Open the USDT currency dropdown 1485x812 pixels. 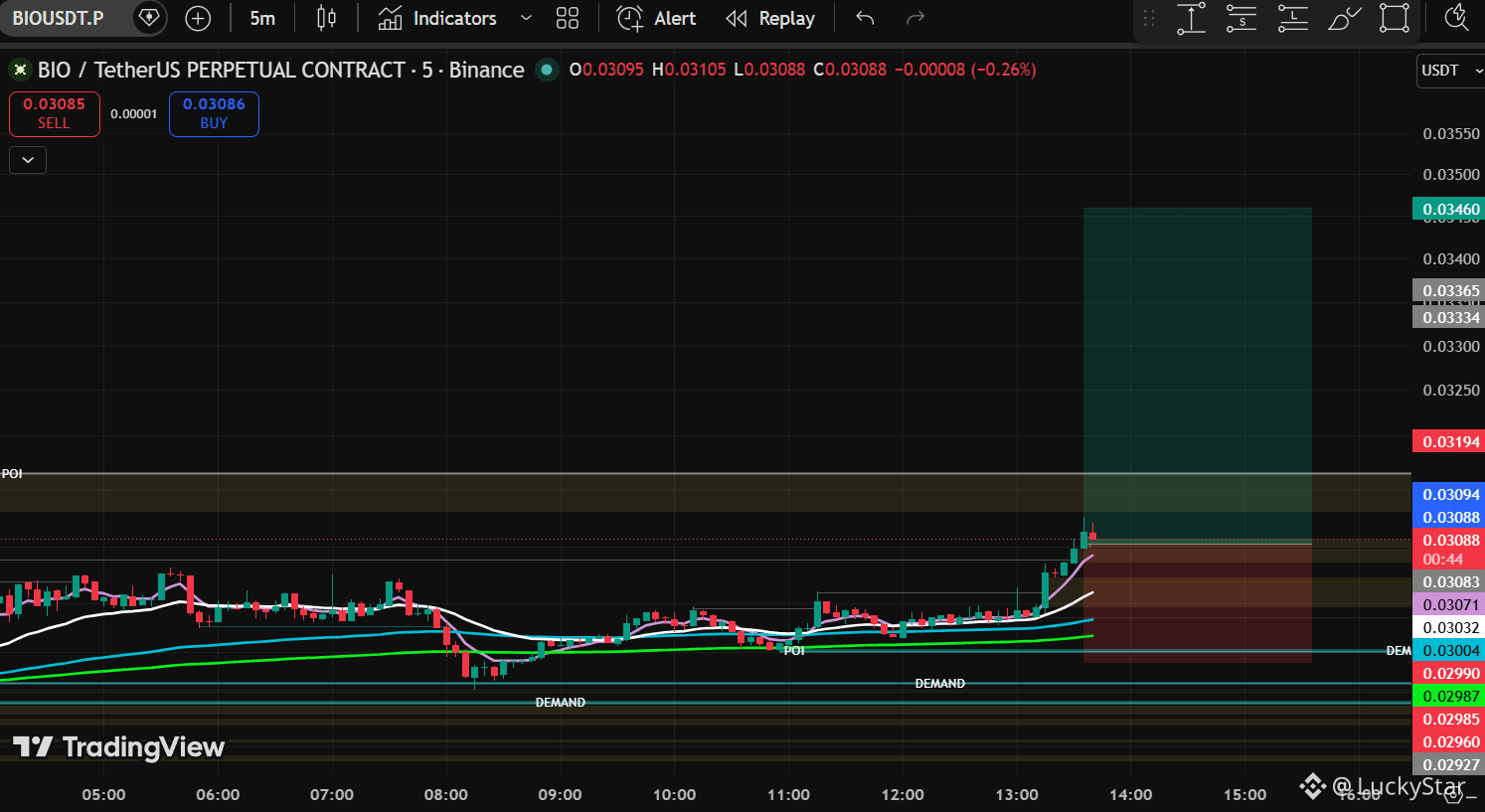[x=1450, y=71]
